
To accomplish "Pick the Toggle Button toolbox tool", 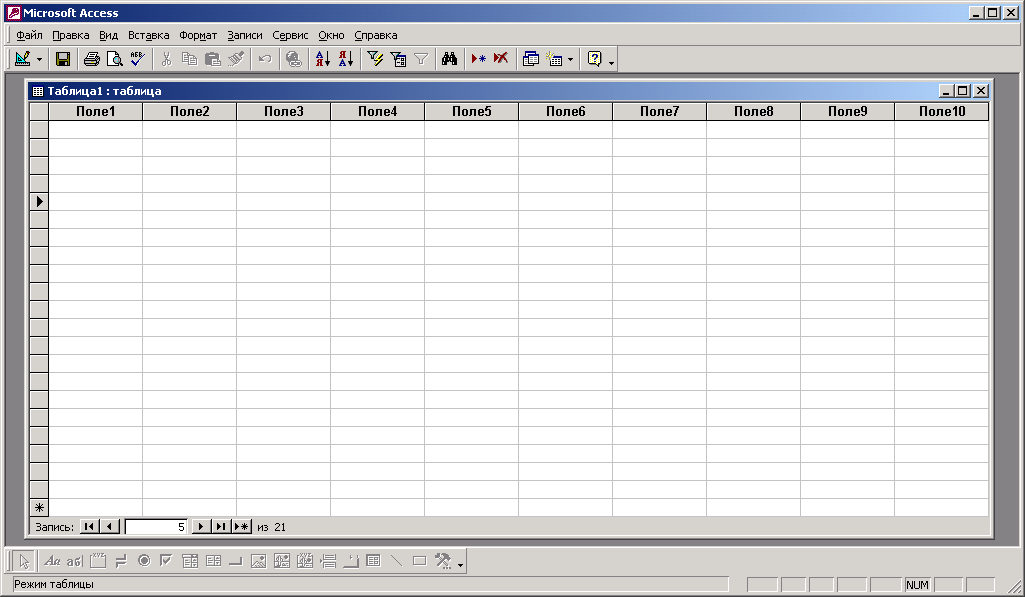I will [121, 561].
